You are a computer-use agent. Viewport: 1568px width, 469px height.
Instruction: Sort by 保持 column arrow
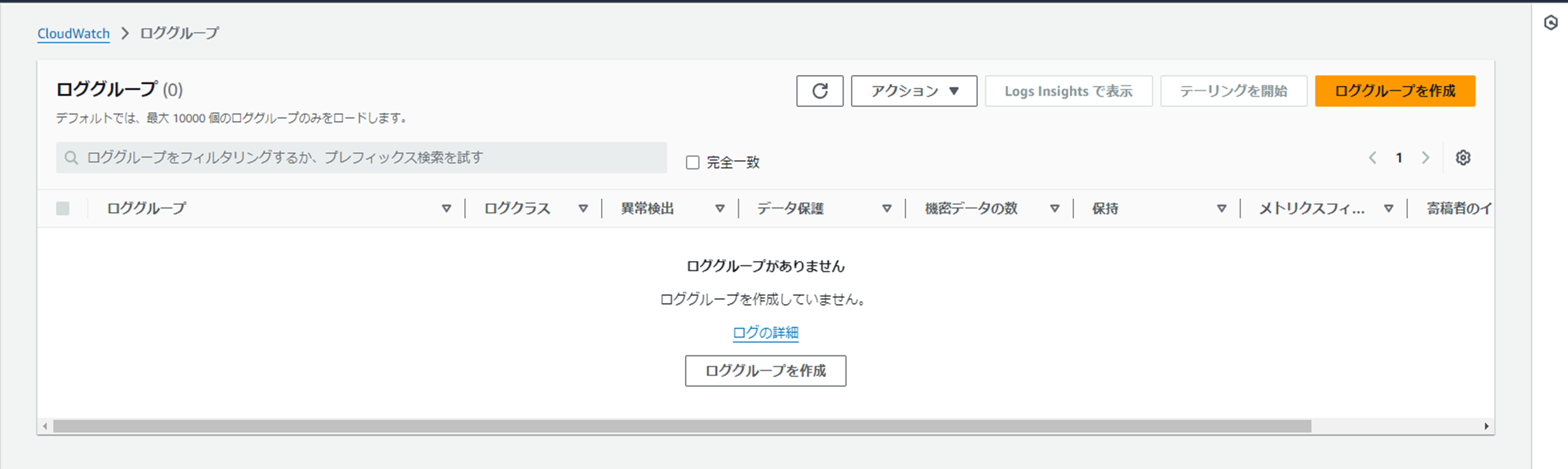tap(1222, 208)
